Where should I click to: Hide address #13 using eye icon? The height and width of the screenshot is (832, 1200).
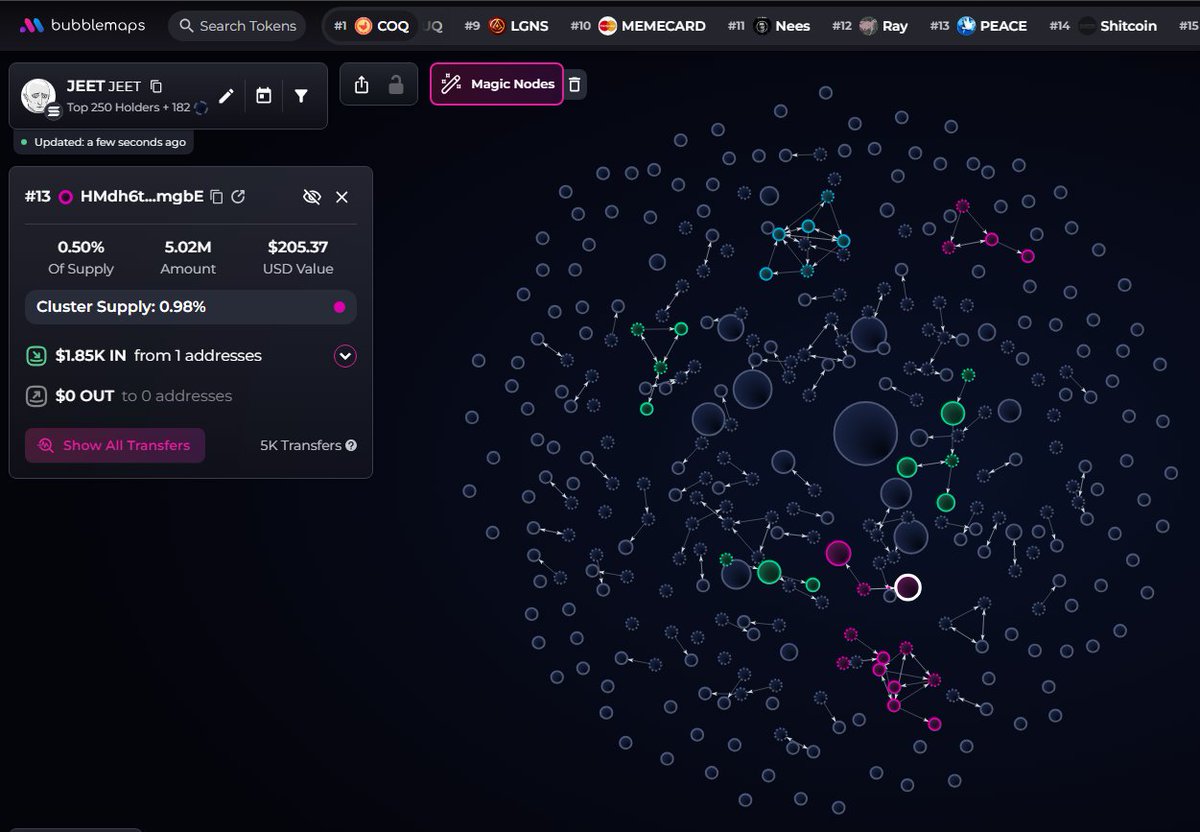click(x=312, y=197)
